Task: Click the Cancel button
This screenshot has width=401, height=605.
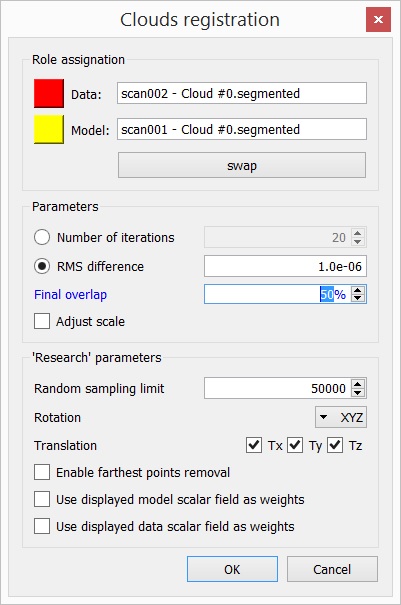Action: [x=332, y=569]
